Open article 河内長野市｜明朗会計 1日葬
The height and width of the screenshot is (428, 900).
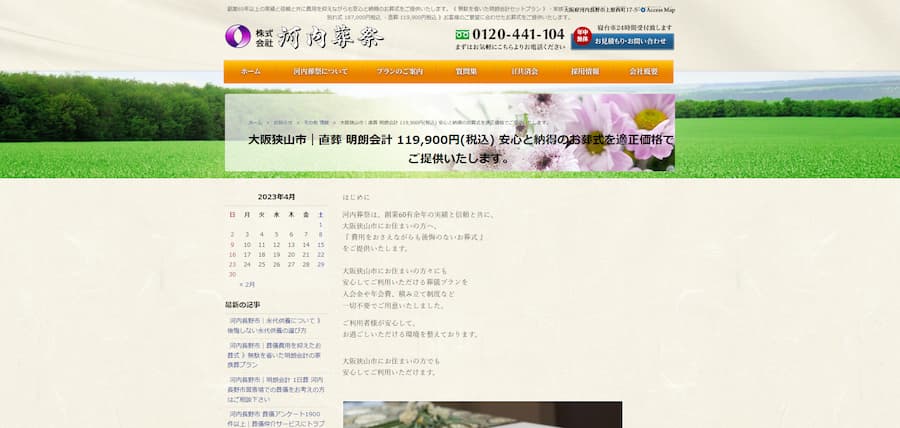click(274, 390)
